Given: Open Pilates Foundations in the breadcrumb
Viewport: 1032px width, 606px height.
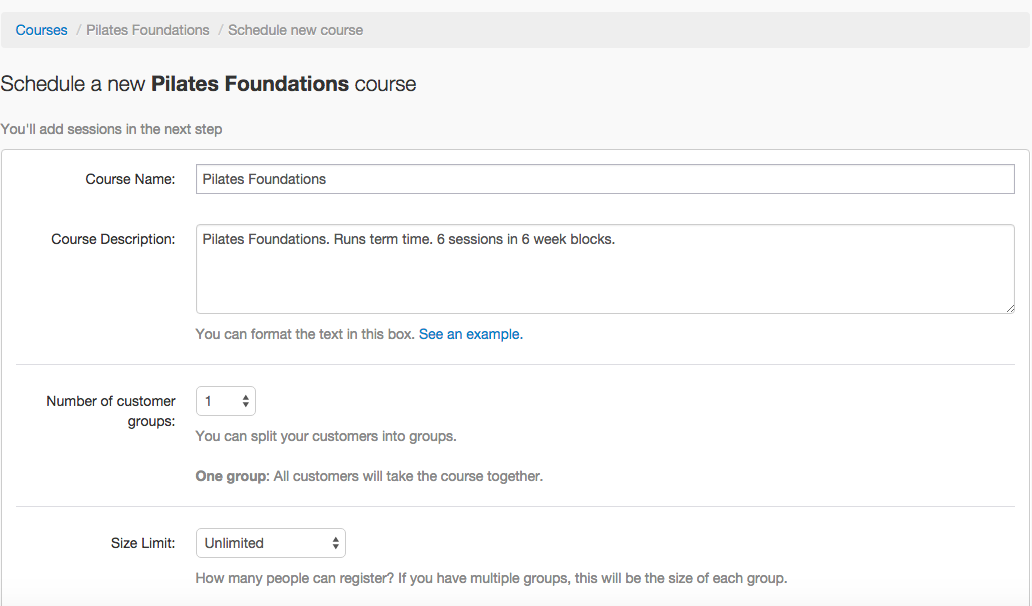Looking at the screenshot, I should [148, 30].
